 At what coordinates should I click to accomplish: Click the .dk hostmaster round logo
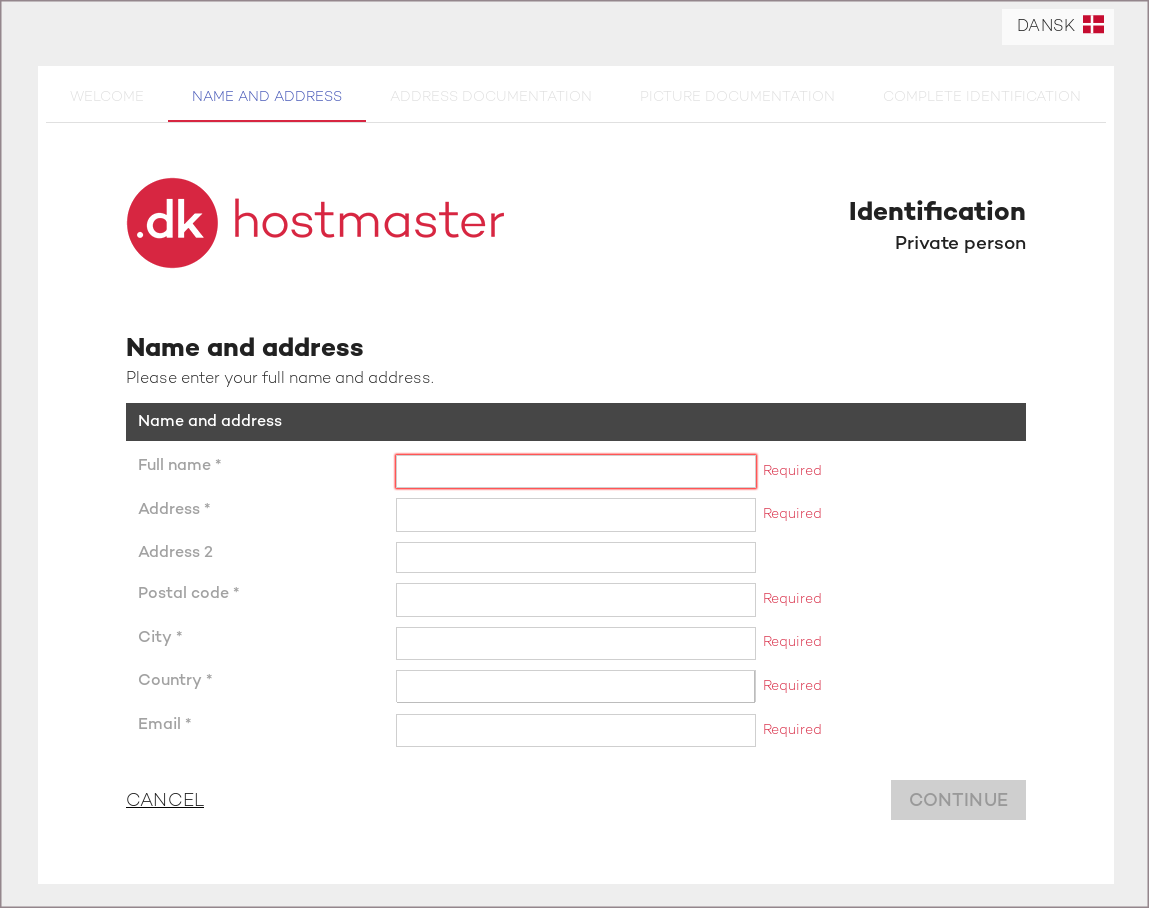[172, 223]
